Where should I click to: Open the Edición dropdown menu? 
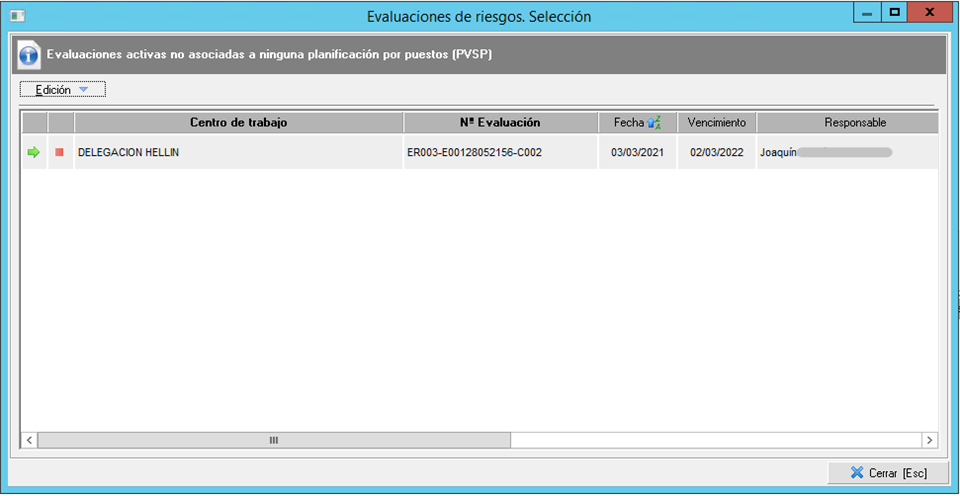(x=62, y=89)
